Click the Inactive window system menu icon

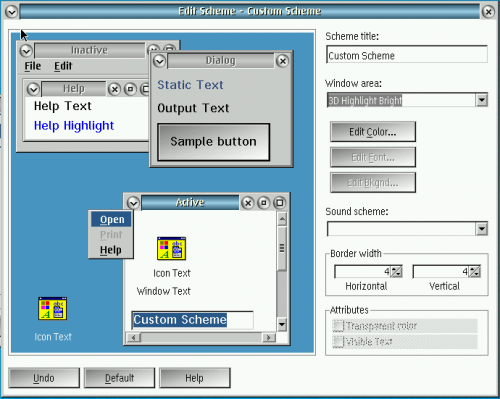(x=26, y=51)
